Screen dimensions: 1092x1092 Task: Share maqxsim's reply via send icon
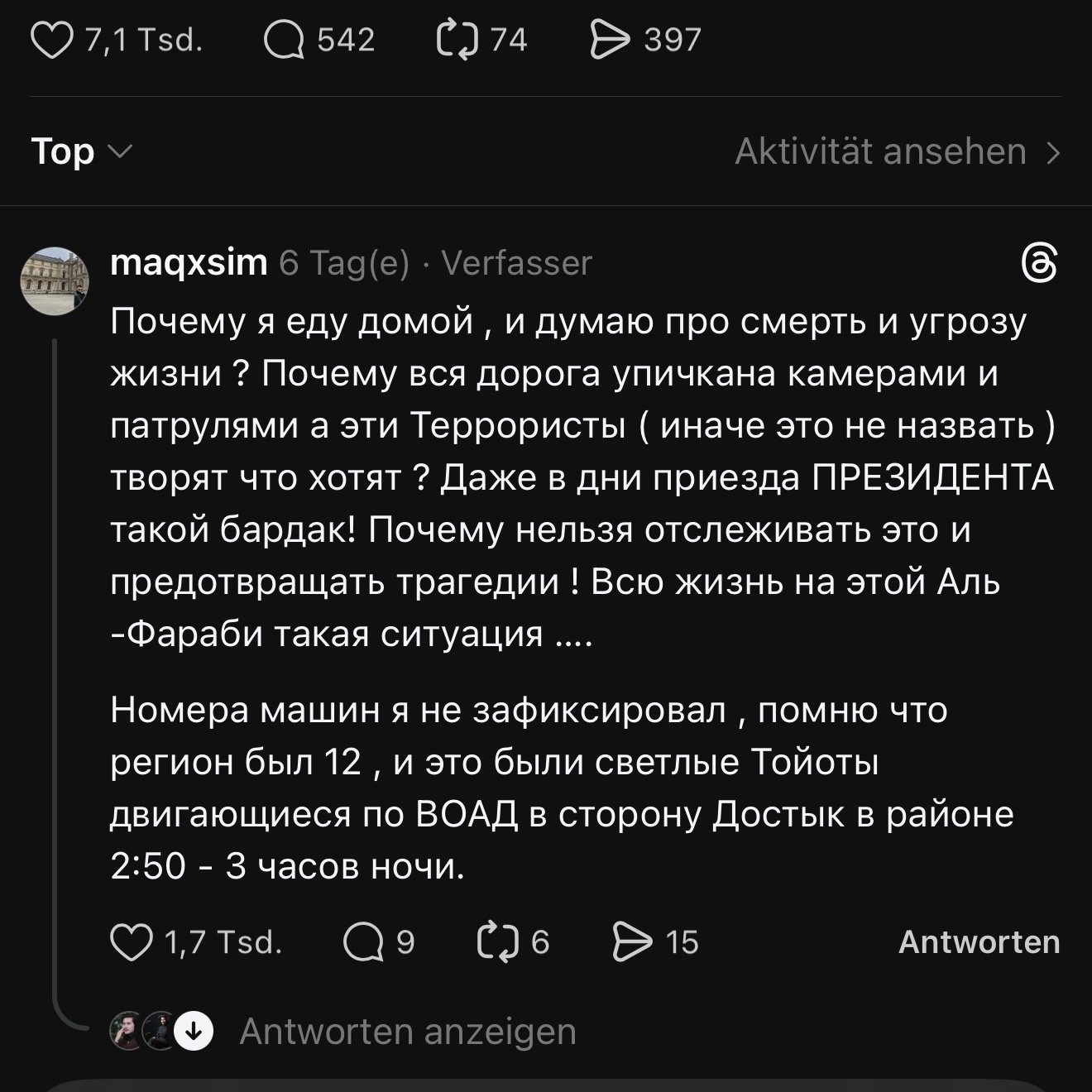click(x=633, y=943)
